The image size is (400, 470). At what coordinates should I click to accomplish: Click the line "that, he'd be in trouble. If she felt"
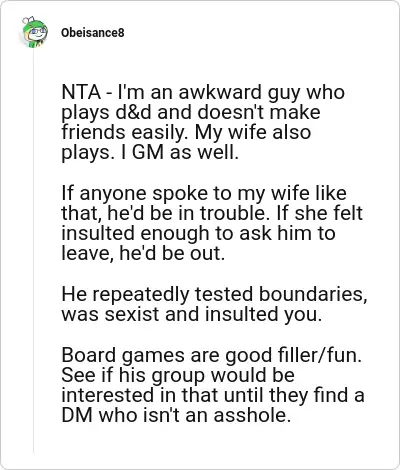[212, 213]
